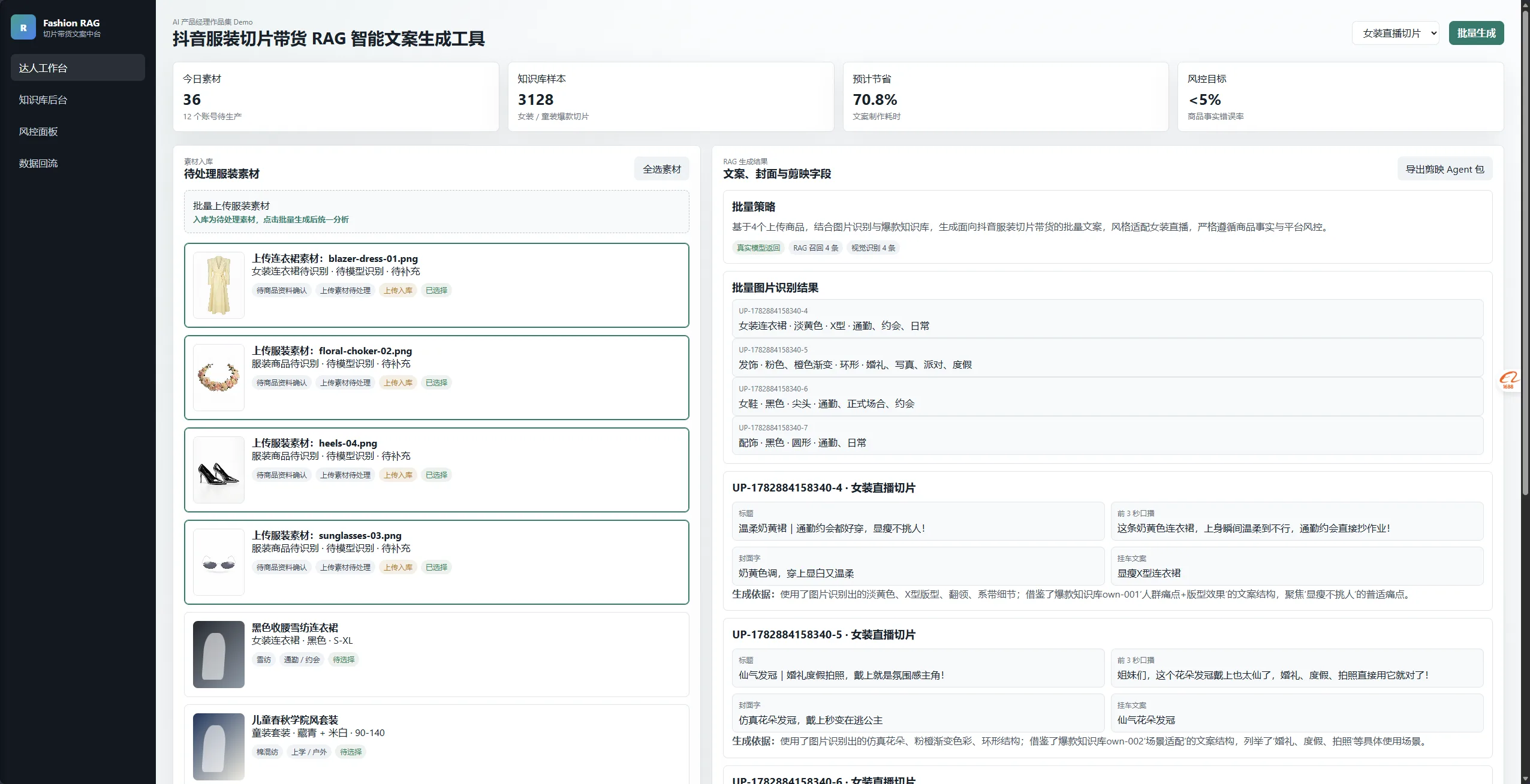Click the 儿童春秋学院风套装 thumbnail
1530x784 pixels.
(219, 747)
